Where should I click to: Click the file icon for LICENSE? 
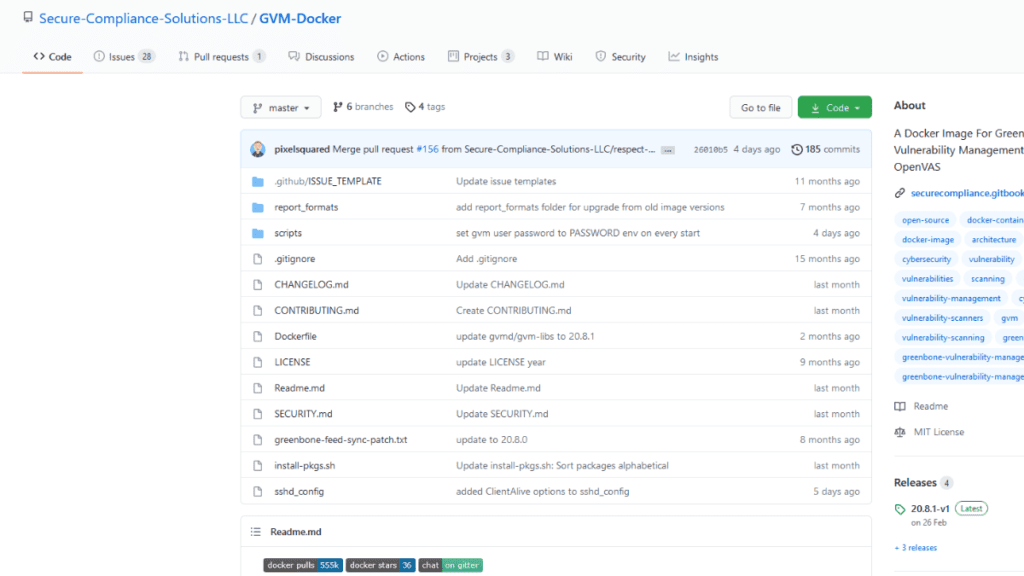[258, 362]
